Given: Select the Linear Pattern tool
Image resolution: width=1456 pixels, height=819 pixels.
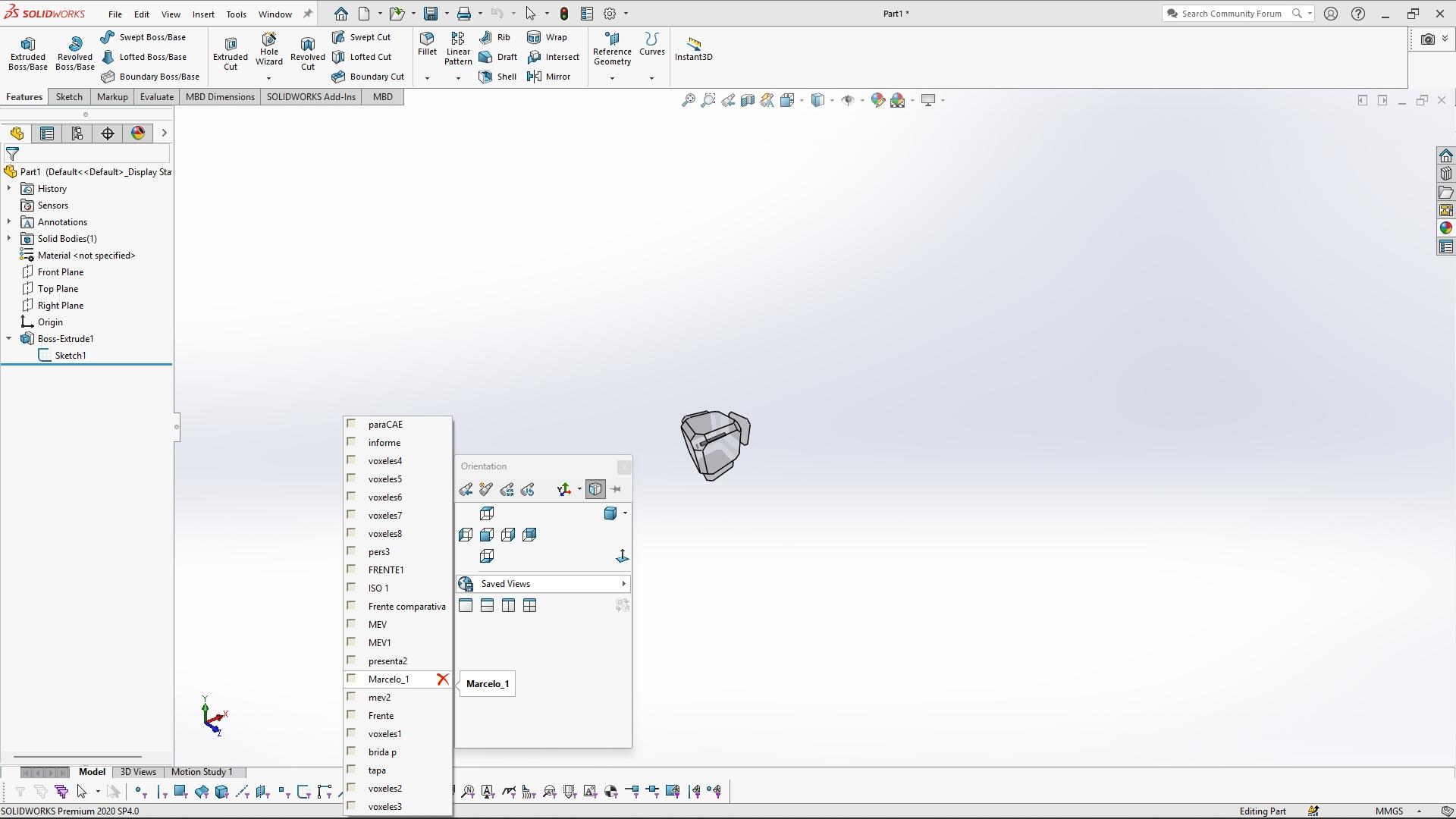Looking at the screenshot, I should coord(458,49).
